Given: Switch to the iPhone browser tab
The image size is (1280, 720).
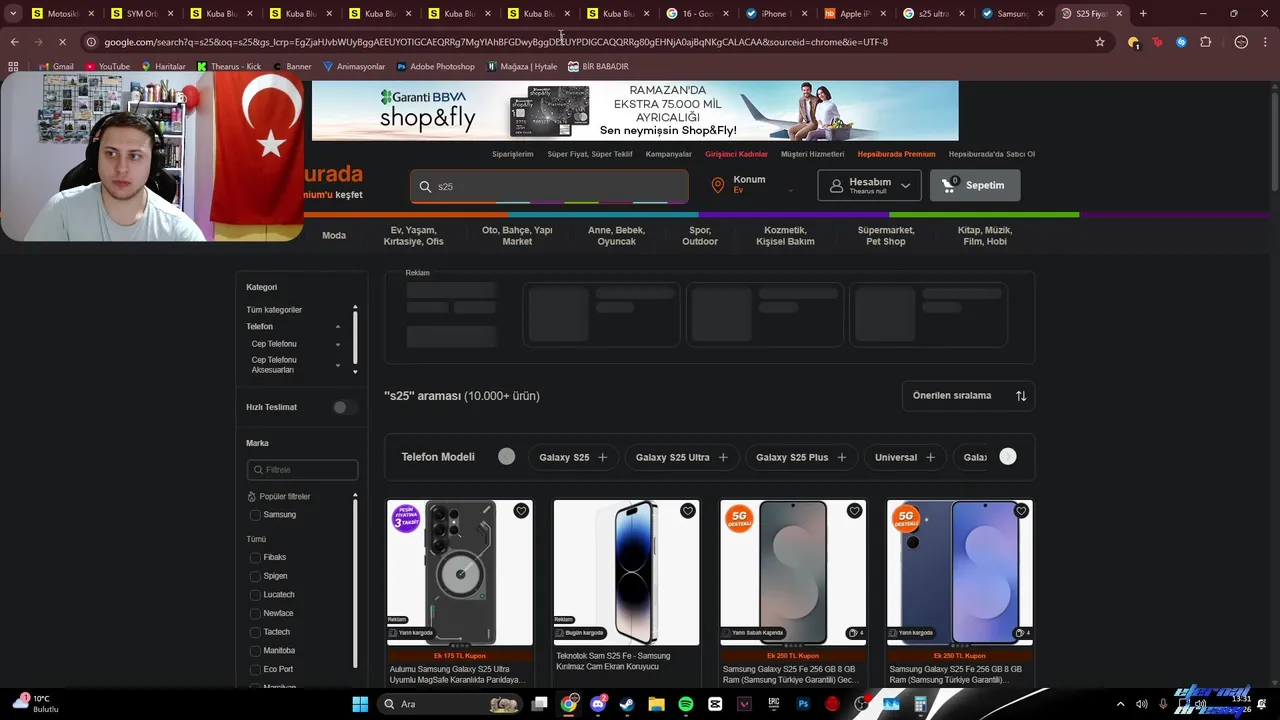Looking at the screenshot, I should (x=775, y=14).
